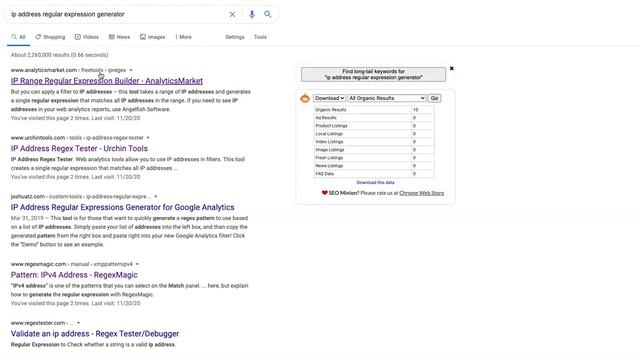The image size is (640, 360).
Task: Switch to the Shopping tab
Action: (x=50, y=37)
